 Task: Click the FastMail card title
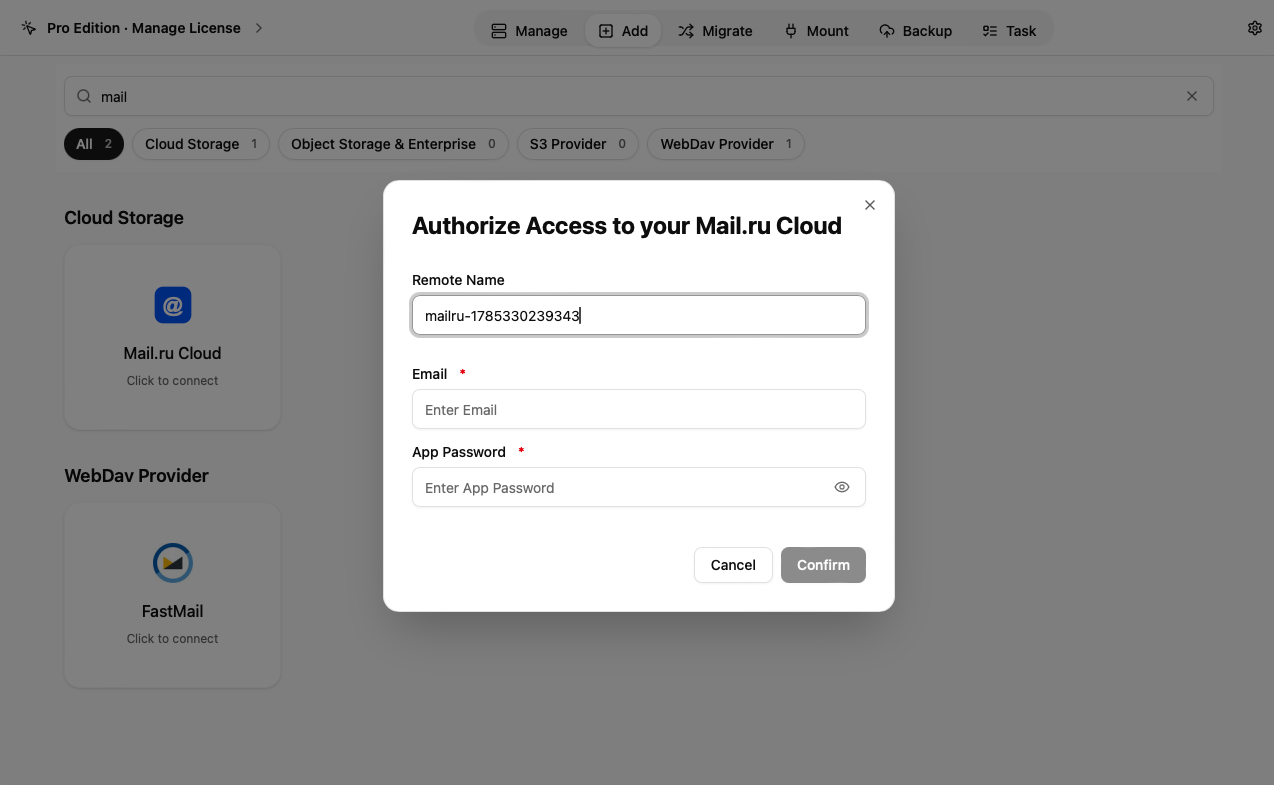click(x=172, y=611)
